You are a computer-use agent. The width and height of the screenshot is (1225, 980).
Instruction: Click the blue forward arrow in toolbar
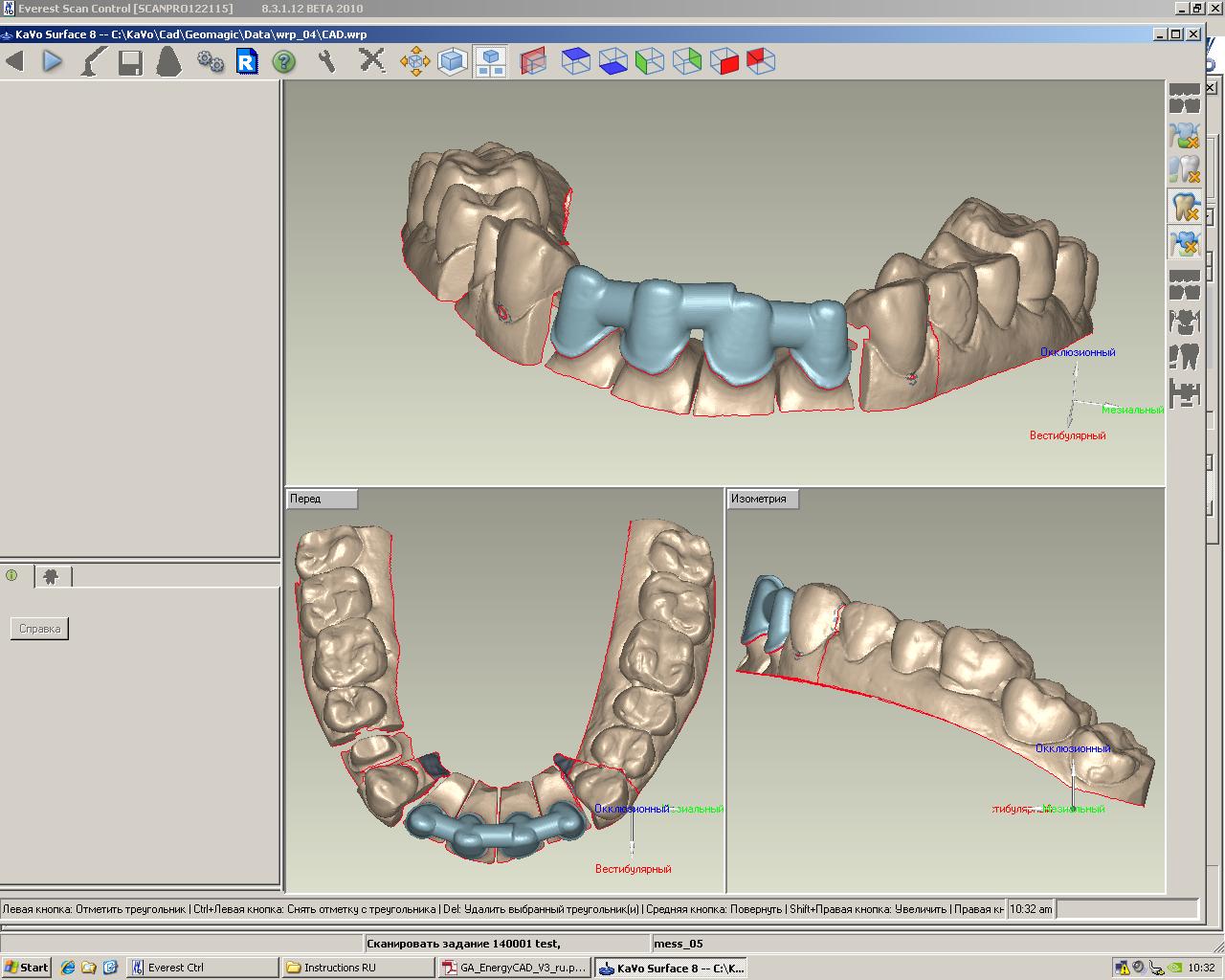(x=52, y=62)
